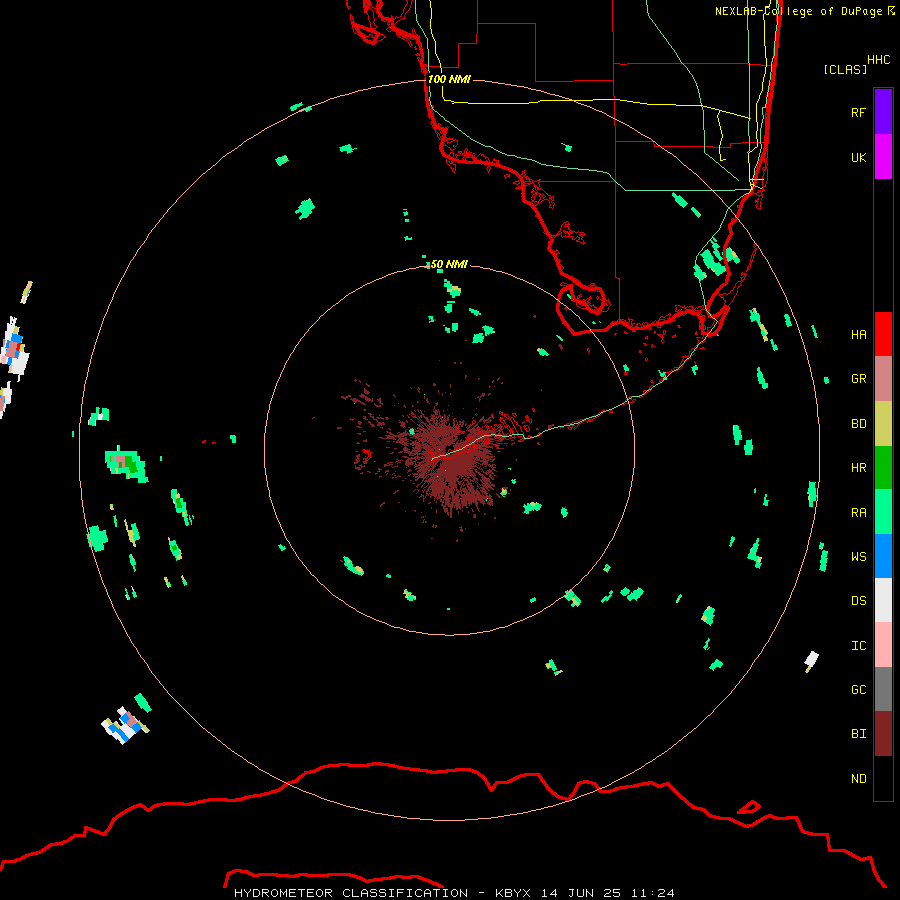Click the UK legend label
Screen dimensions: 900x900
pyautogui.click(x=858, y=157)
